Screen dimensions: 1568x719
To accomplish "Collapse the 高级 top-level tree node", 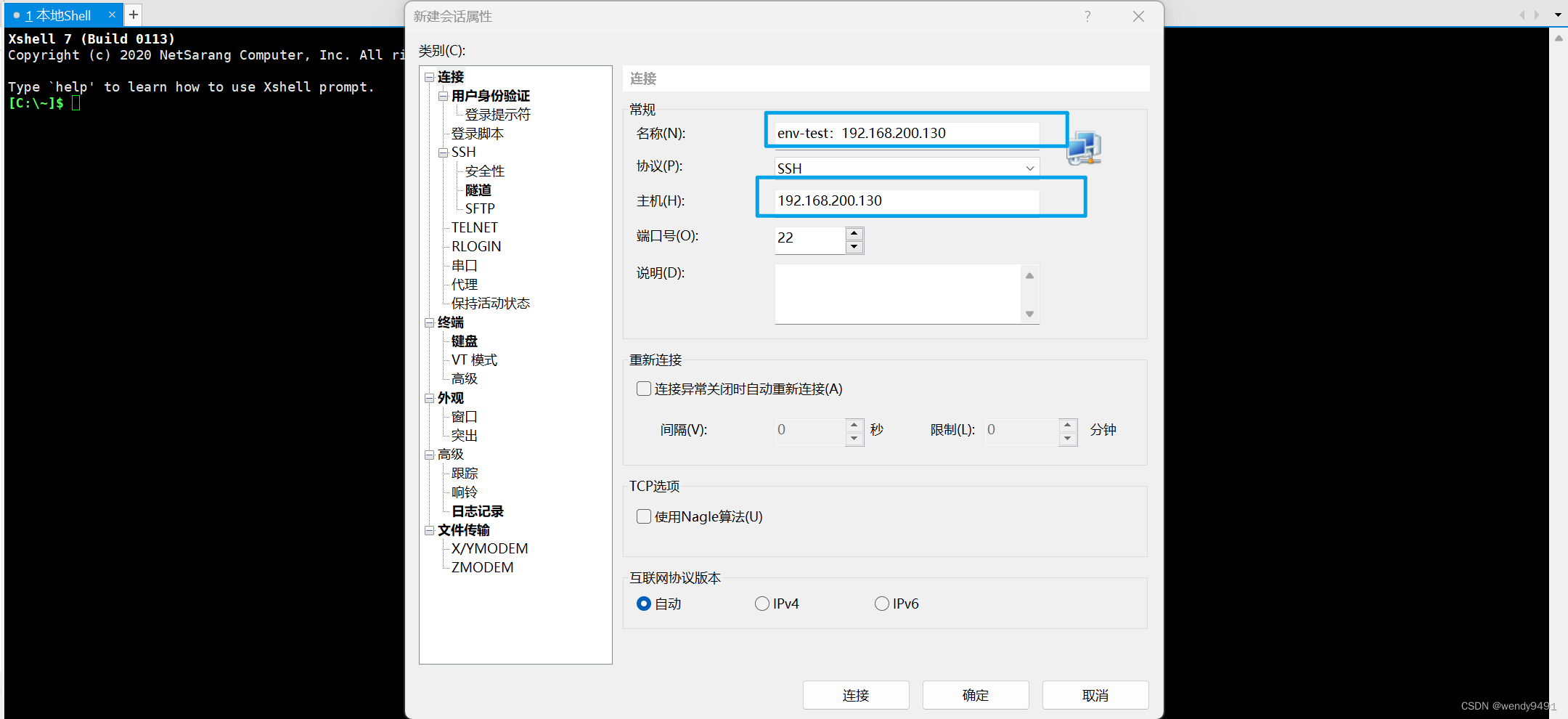I will coord(429,455).
